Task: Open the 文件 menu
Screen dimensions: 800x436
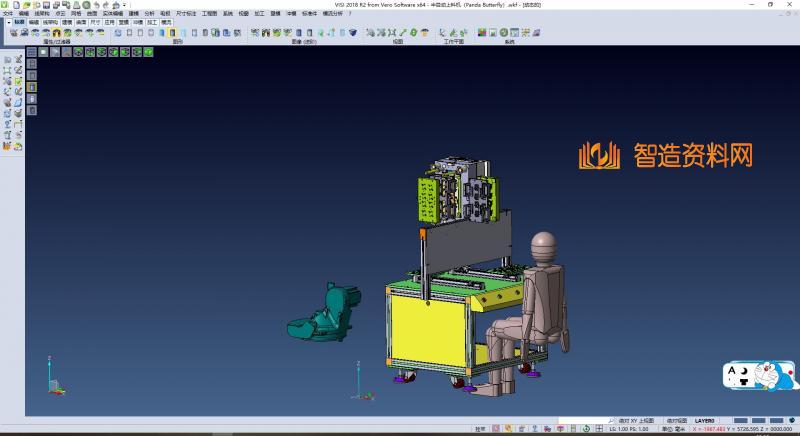Action: tap(7, 13)
